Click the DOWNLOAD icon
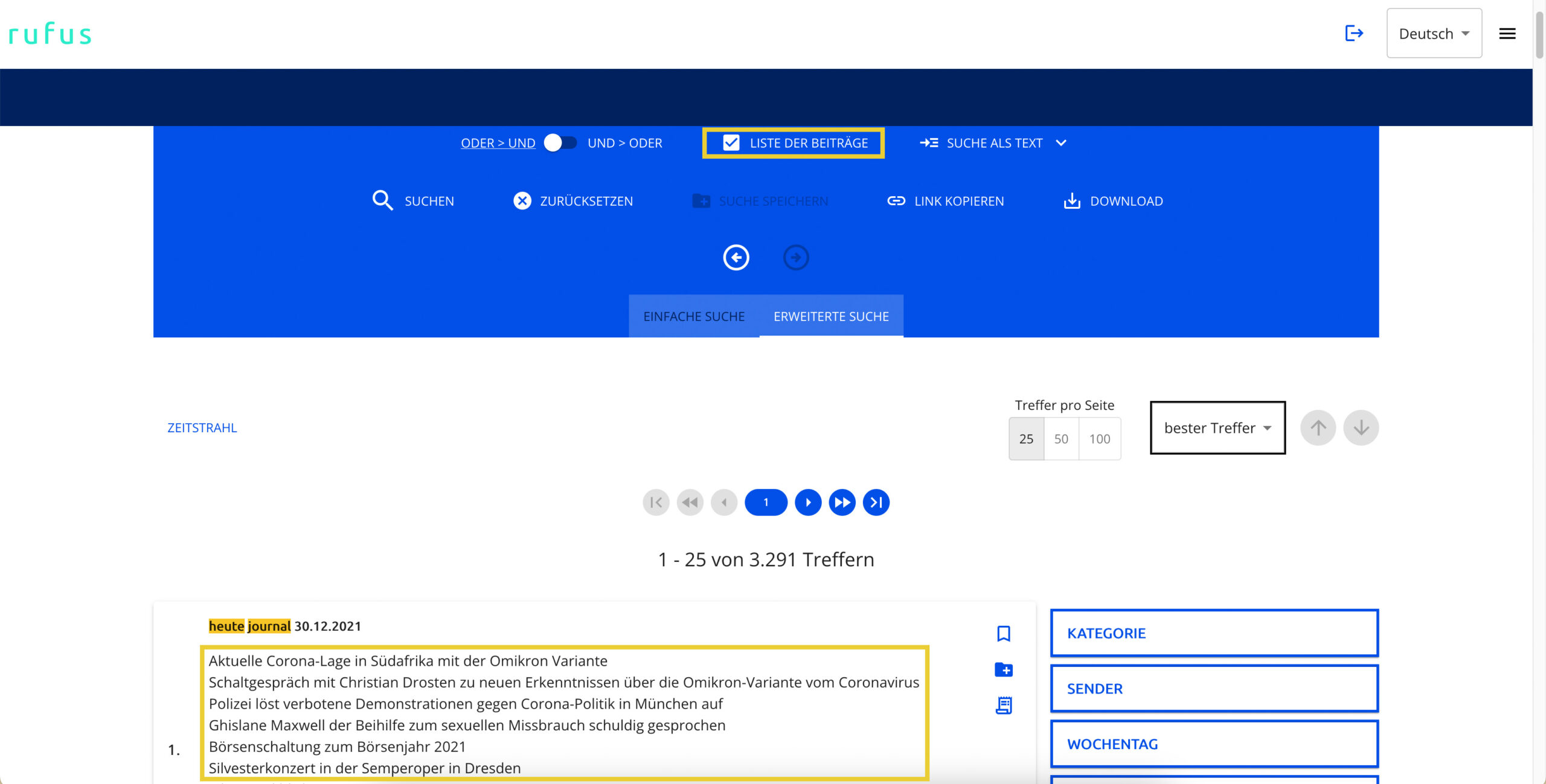1546x784 pixels. (x=1072, y=200)
